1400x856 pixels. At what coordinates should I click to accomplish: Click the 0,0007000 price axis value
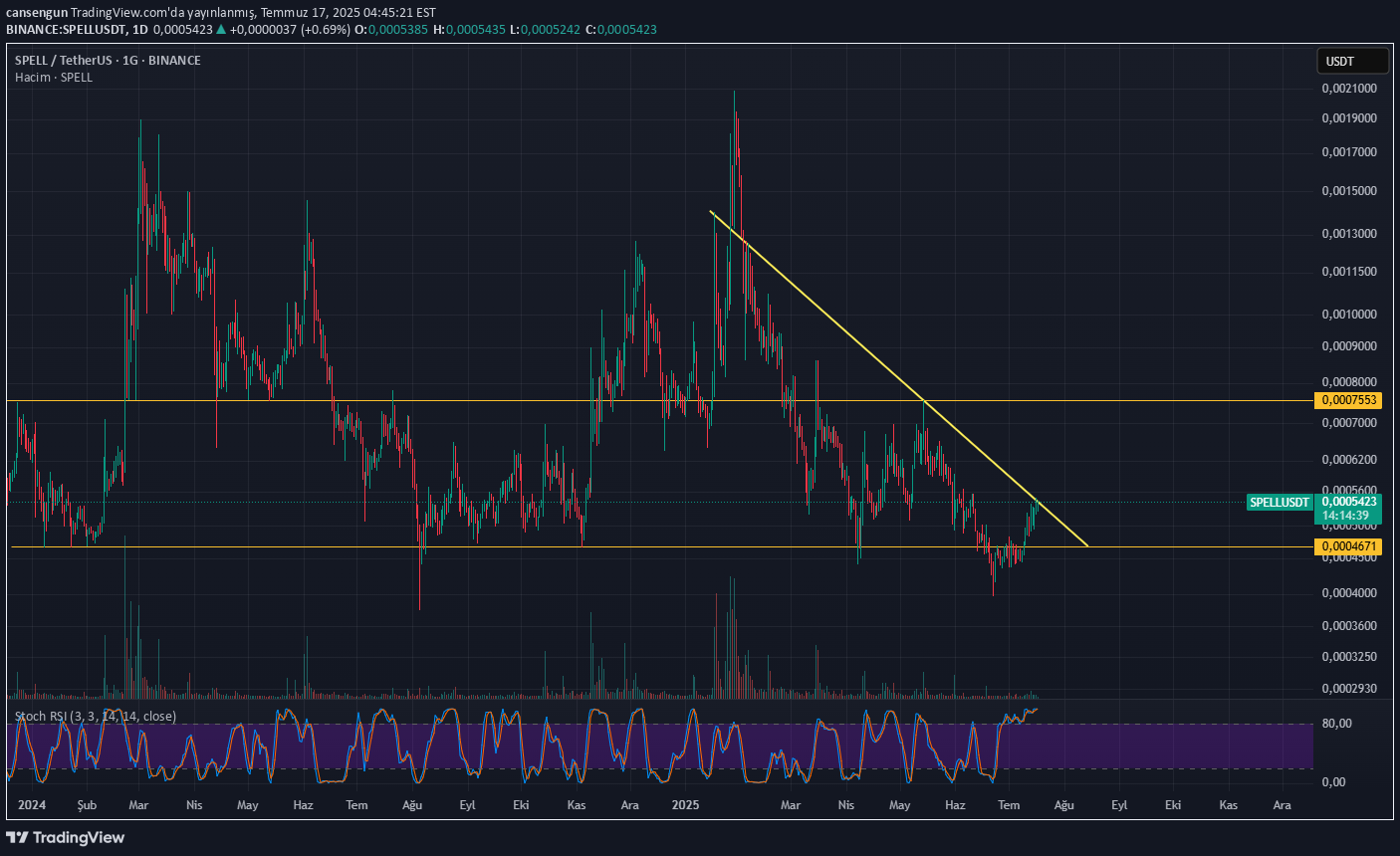tap(1349, 423)
